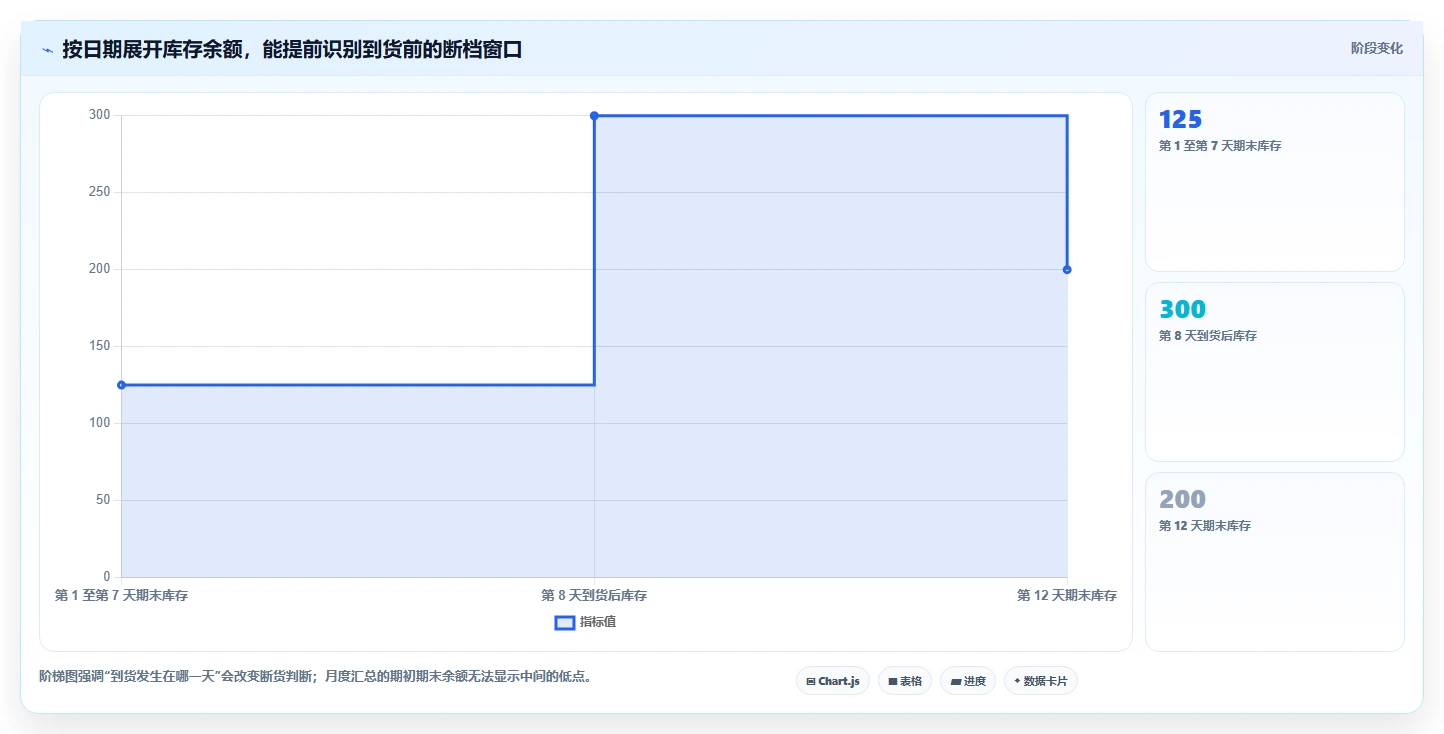Click the 指标值 legend text
This screenshot has width=1444, height=734.
coord(598,622)
